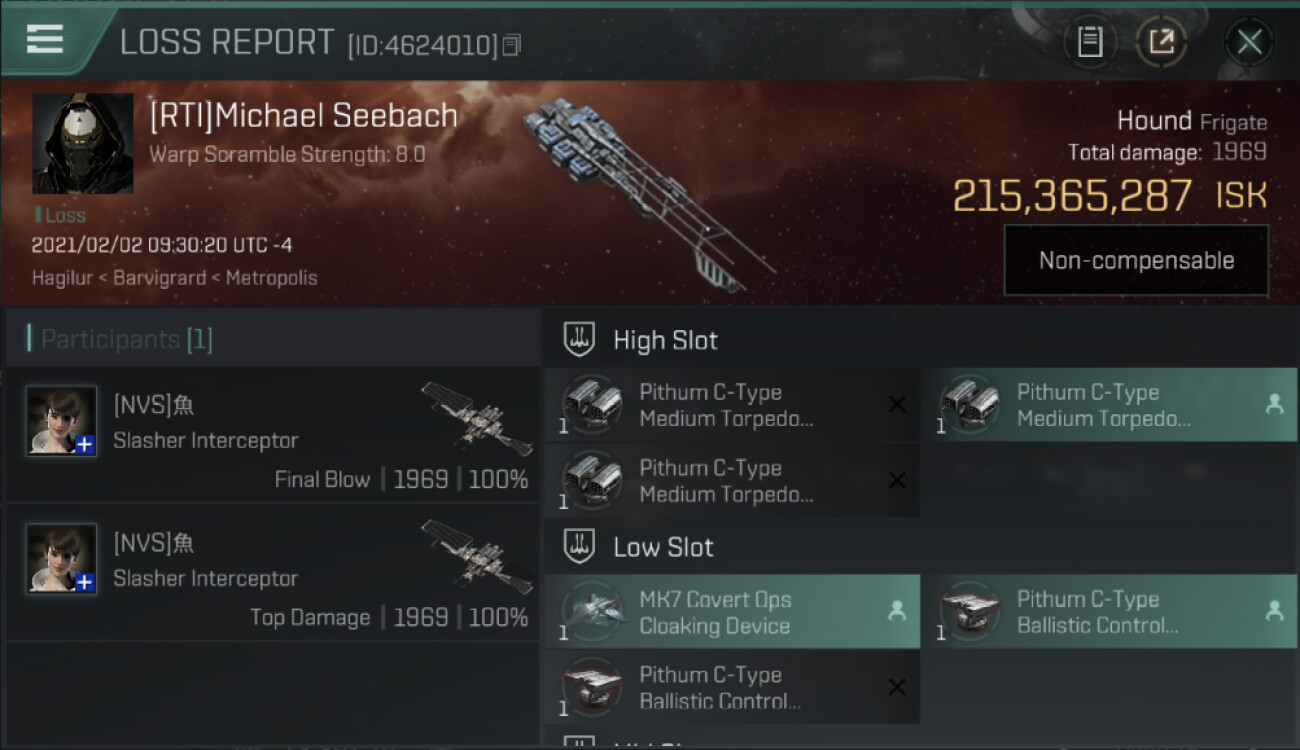
Task: Select the MK7 Covert Ops Cloaking Device
Action: pyautogui.click(x=732, y=612)
